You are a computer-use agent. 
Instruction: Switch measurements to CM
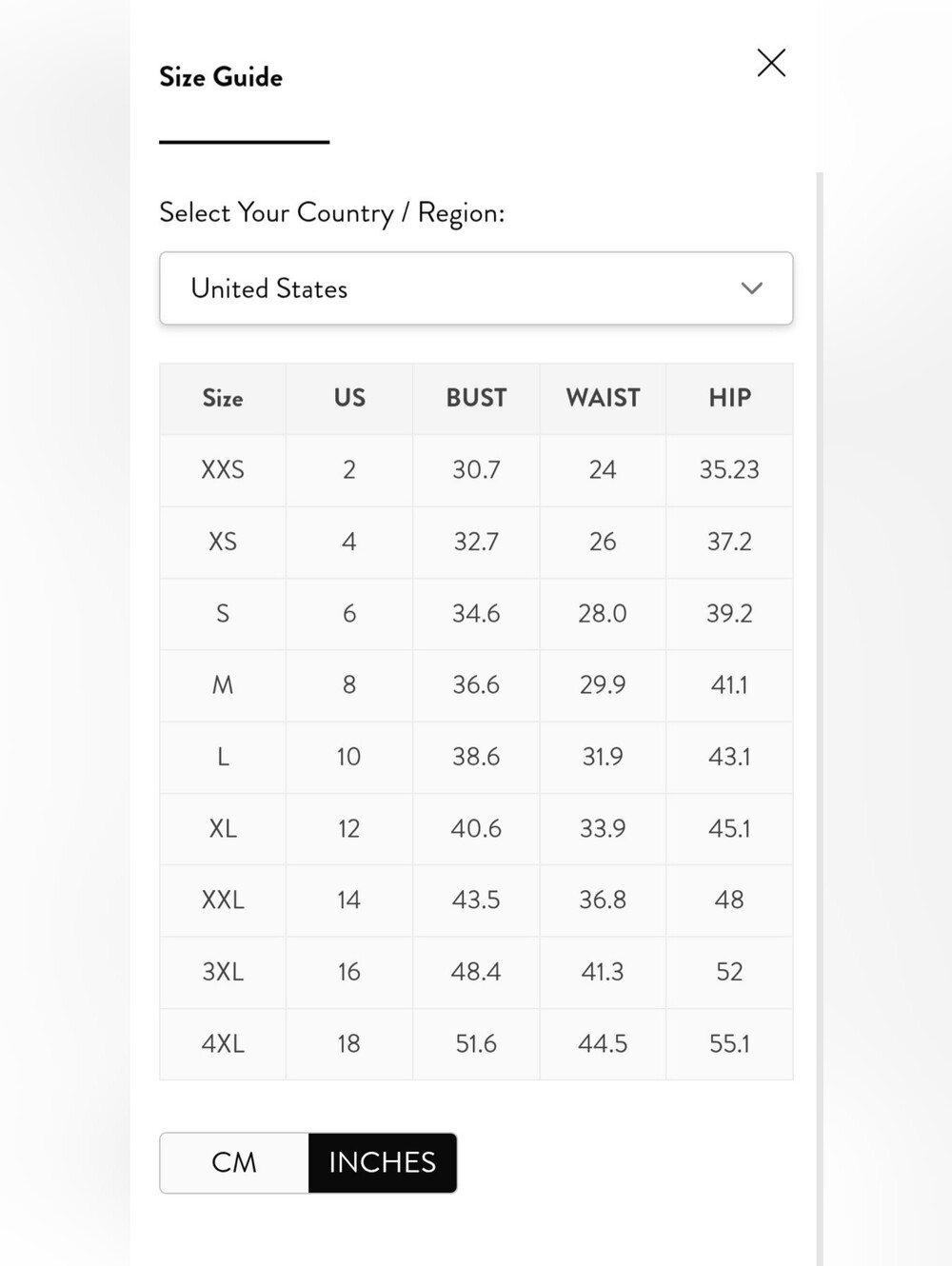(234, 1162)
